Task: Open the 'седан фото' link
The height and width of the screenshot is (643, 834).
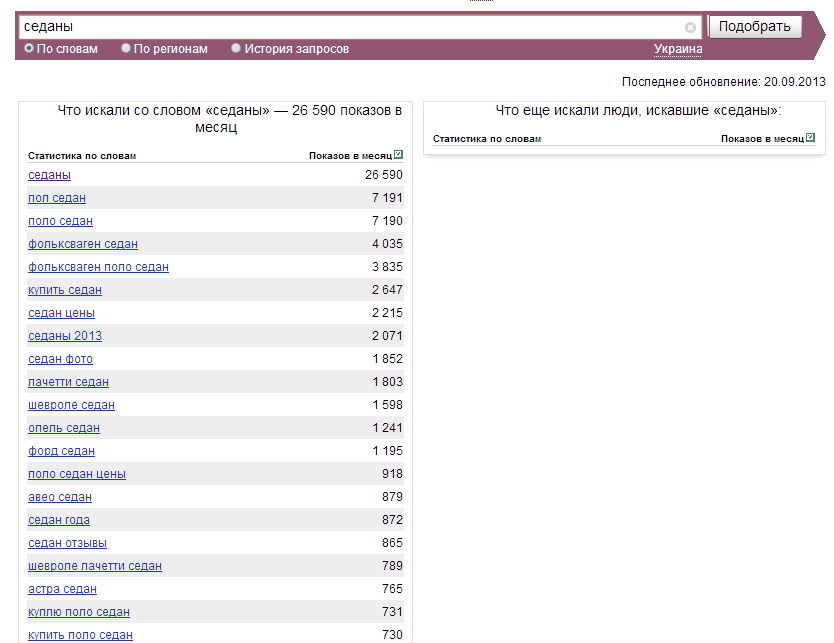Action: click(60, 359)
